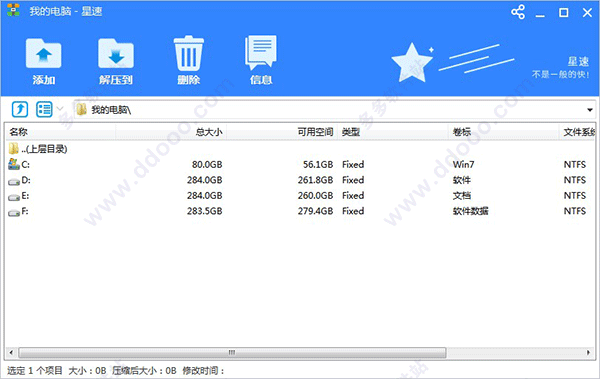Screen dimensions: 600x379
Task: Sort by 总大小 column header
Action: [171, 132]
